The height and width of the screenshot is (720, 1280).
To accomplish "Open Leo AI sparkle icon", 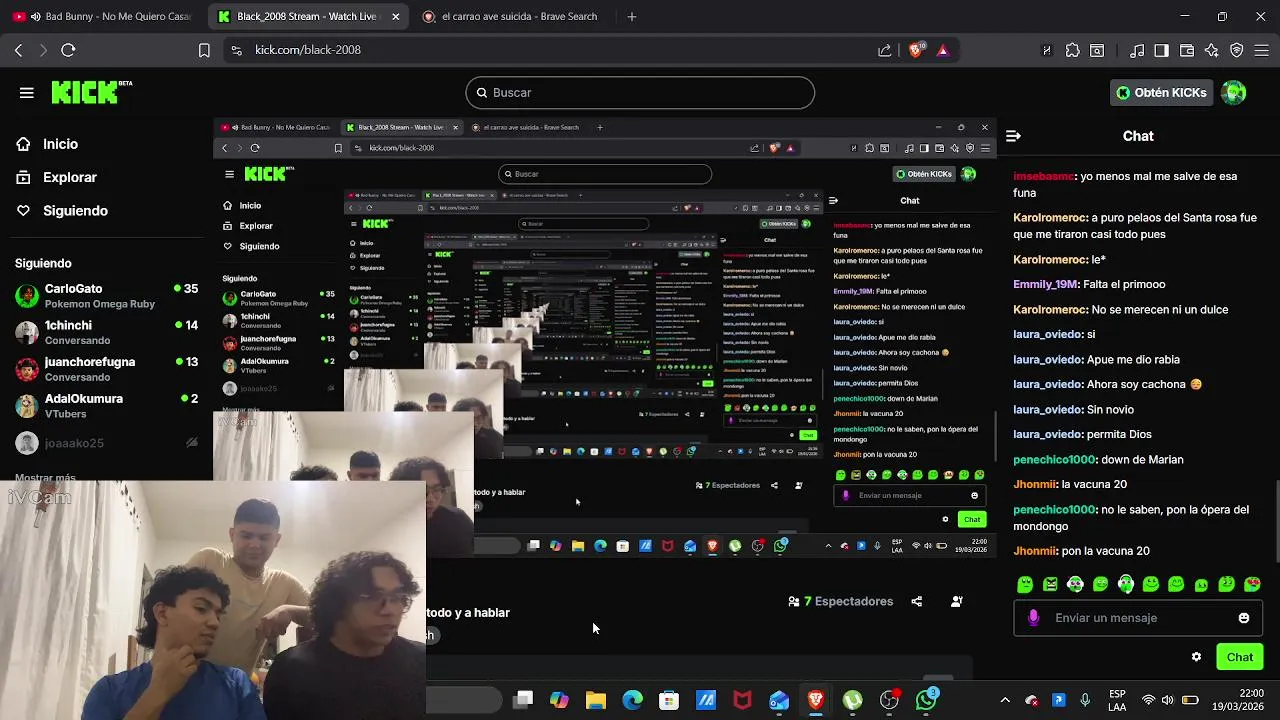I will point(1212,50).
